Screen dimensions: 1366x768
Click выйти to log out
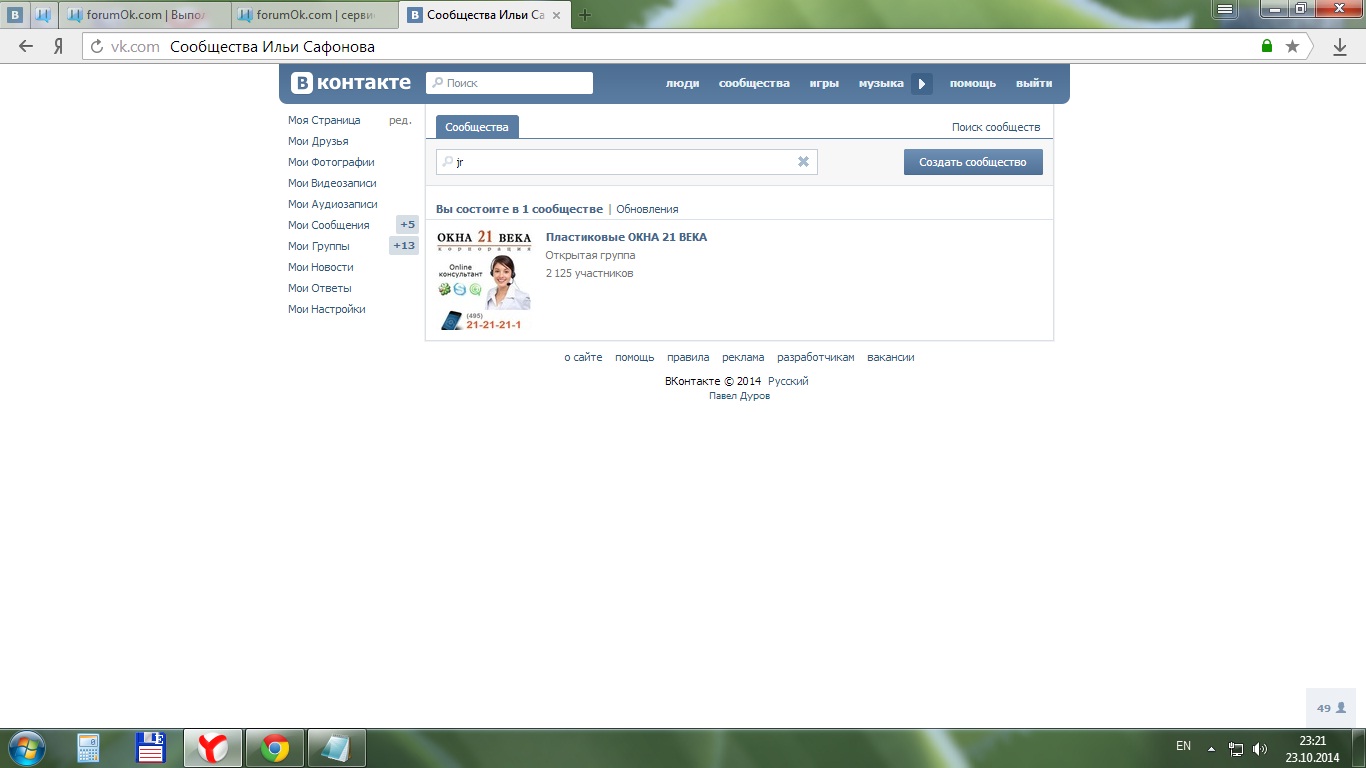(1034, 83)
